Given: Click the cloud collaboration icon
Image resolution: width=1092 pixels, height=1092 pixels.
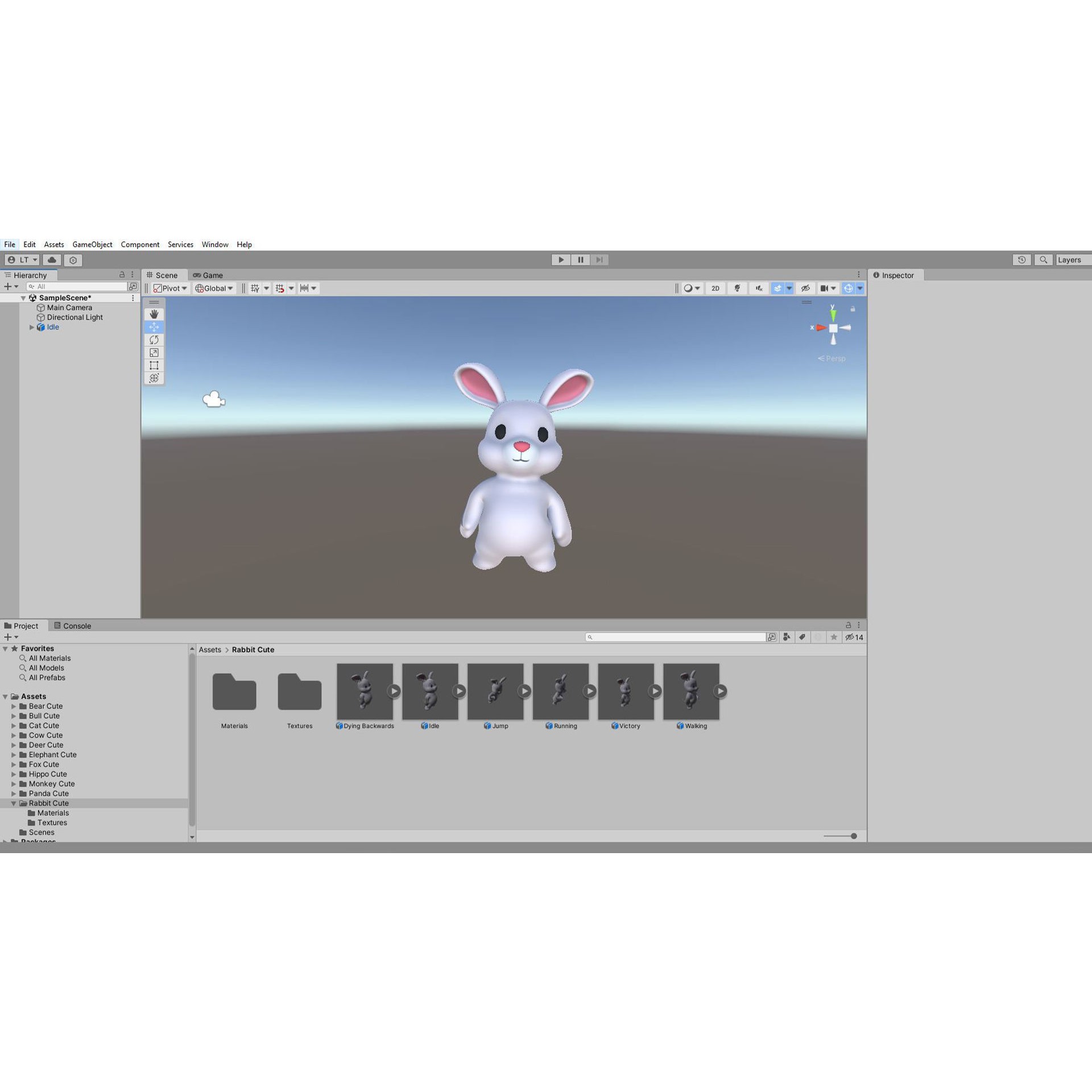Looking at the screenshot, I should point(52,259).
